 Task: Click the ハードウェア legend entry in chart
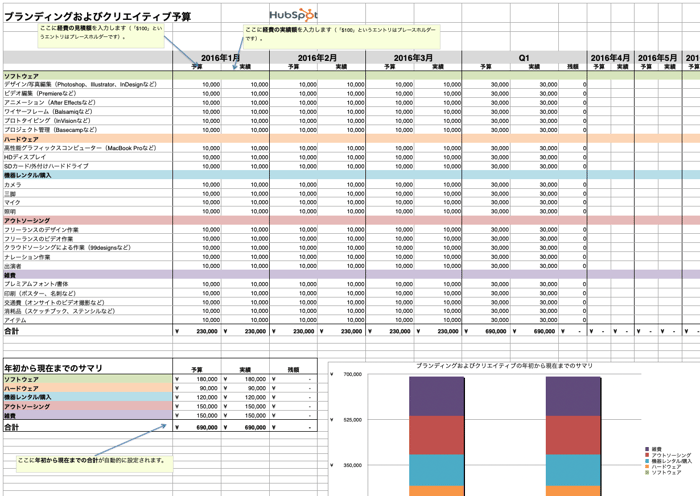[663, 467]
